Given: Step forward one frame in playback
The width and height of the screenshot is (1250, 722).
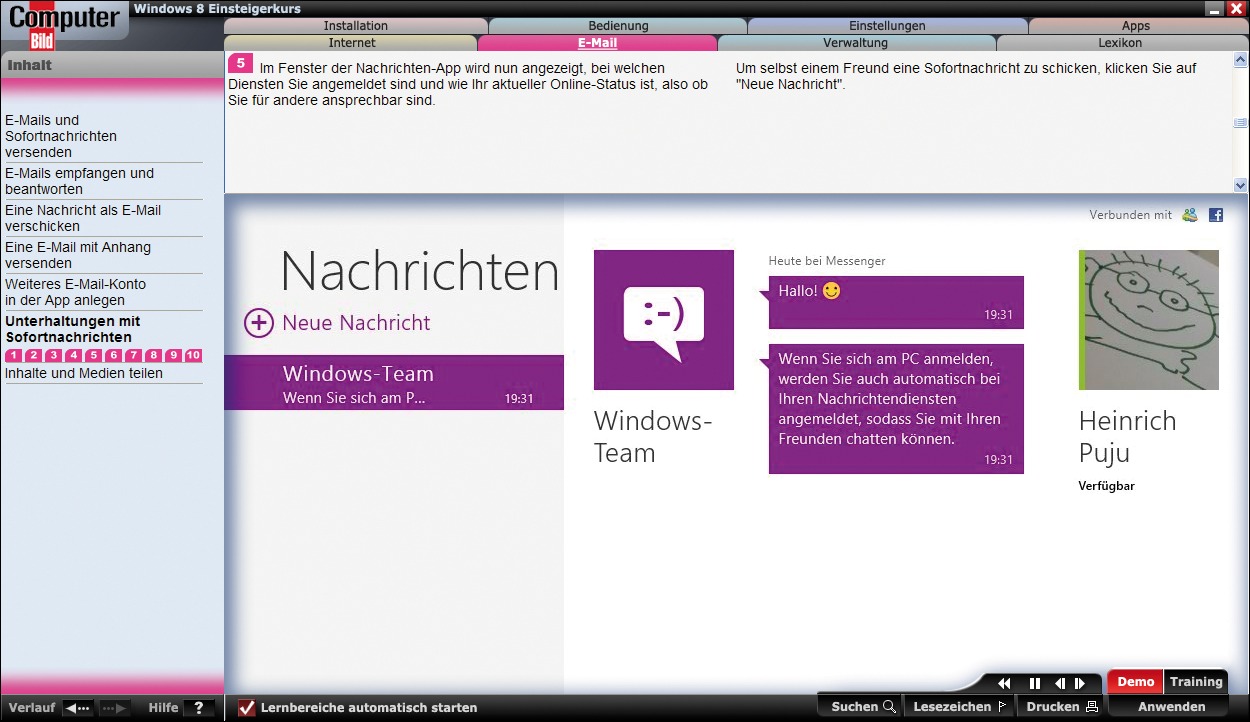Looking at the screenshot, I should [1080, 684].
